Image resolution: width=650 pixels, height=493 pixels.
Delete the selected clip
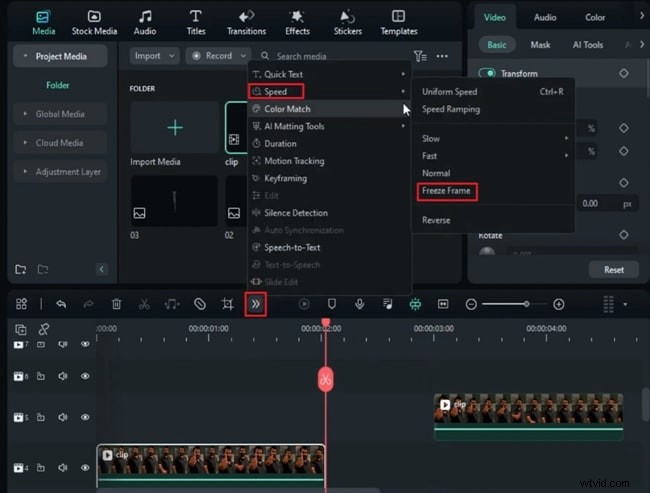tap(116, 304)
